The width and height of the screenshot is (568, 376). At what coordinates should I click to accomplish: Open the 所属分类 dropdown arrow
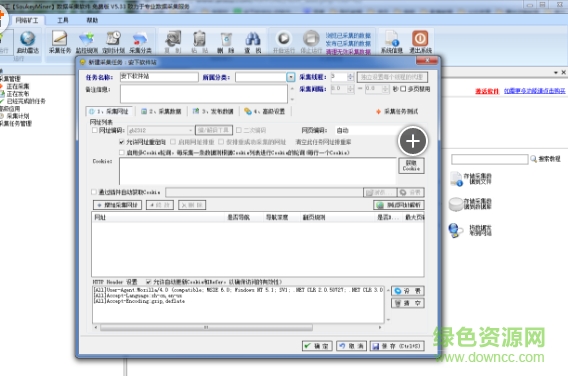click(x=291, y=77)
